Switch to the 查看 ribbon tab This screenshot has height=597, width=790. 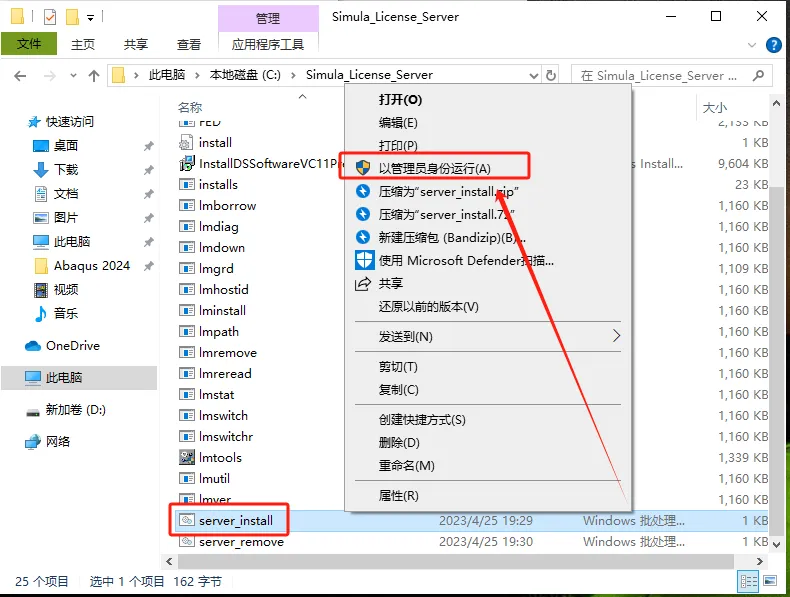[x=189, y=44]
